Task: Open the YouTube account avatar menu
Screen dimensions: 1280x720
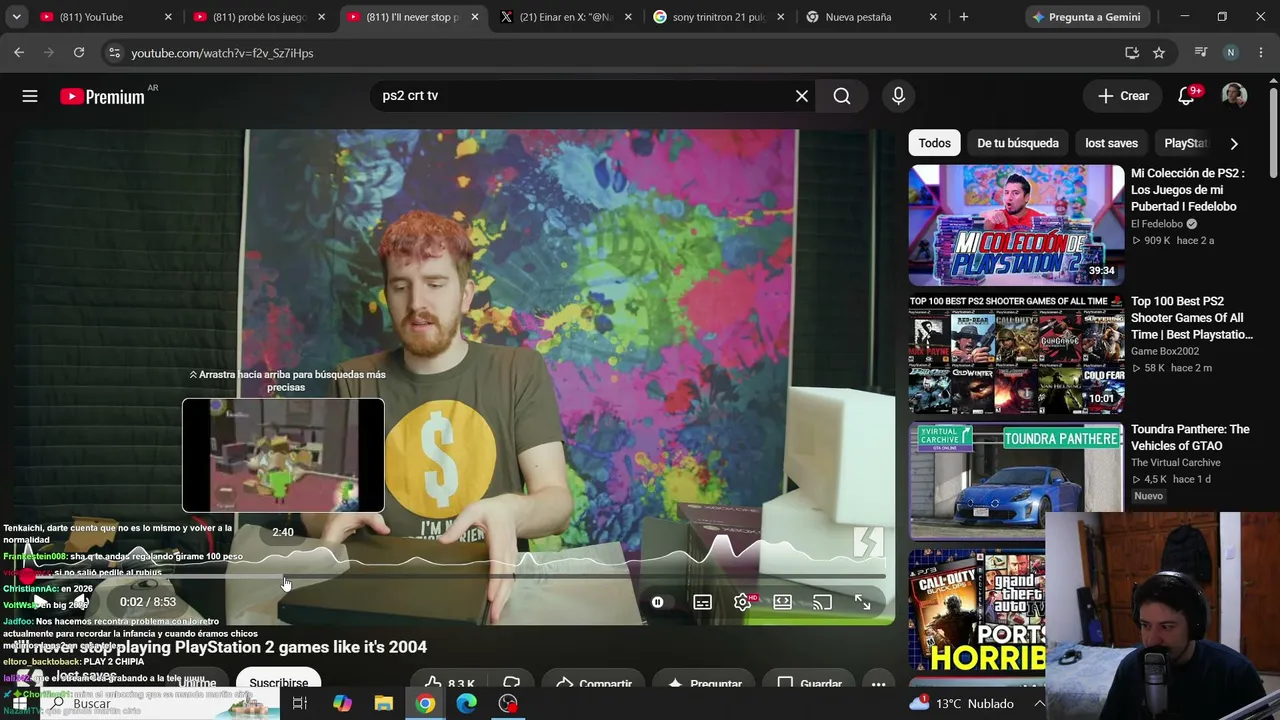Action: point(1234,96)
